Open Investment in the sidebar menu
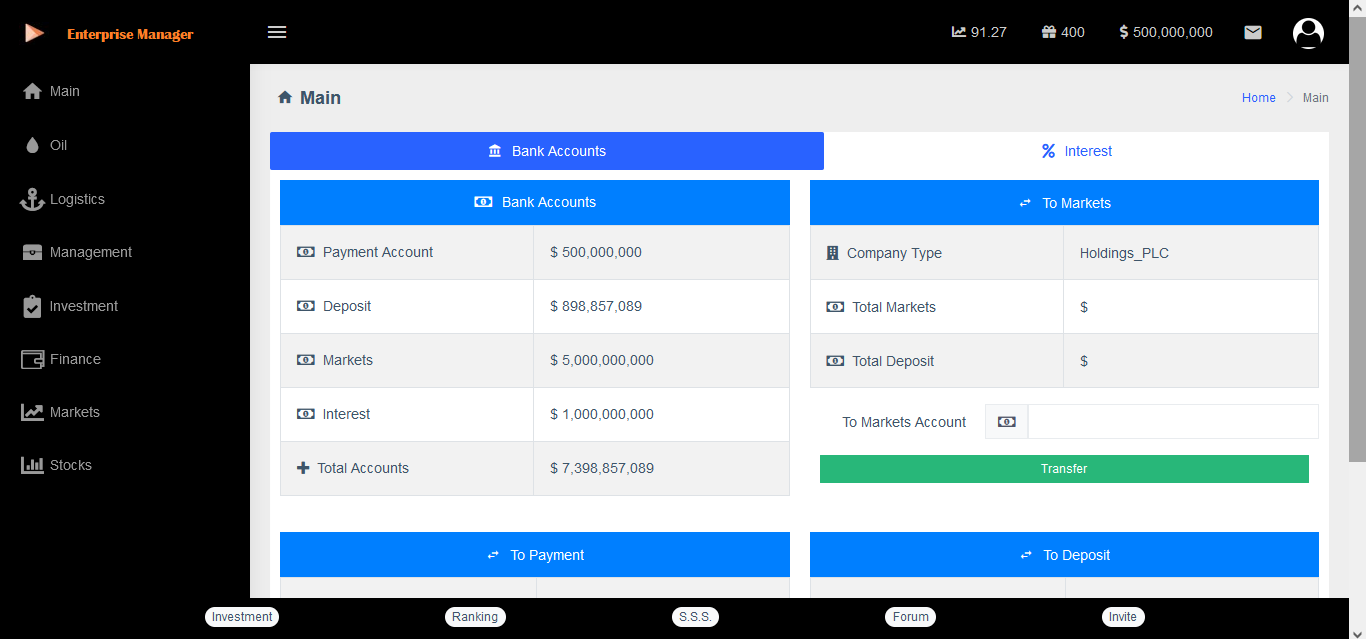1366x639 pixels. pos(83,306)
